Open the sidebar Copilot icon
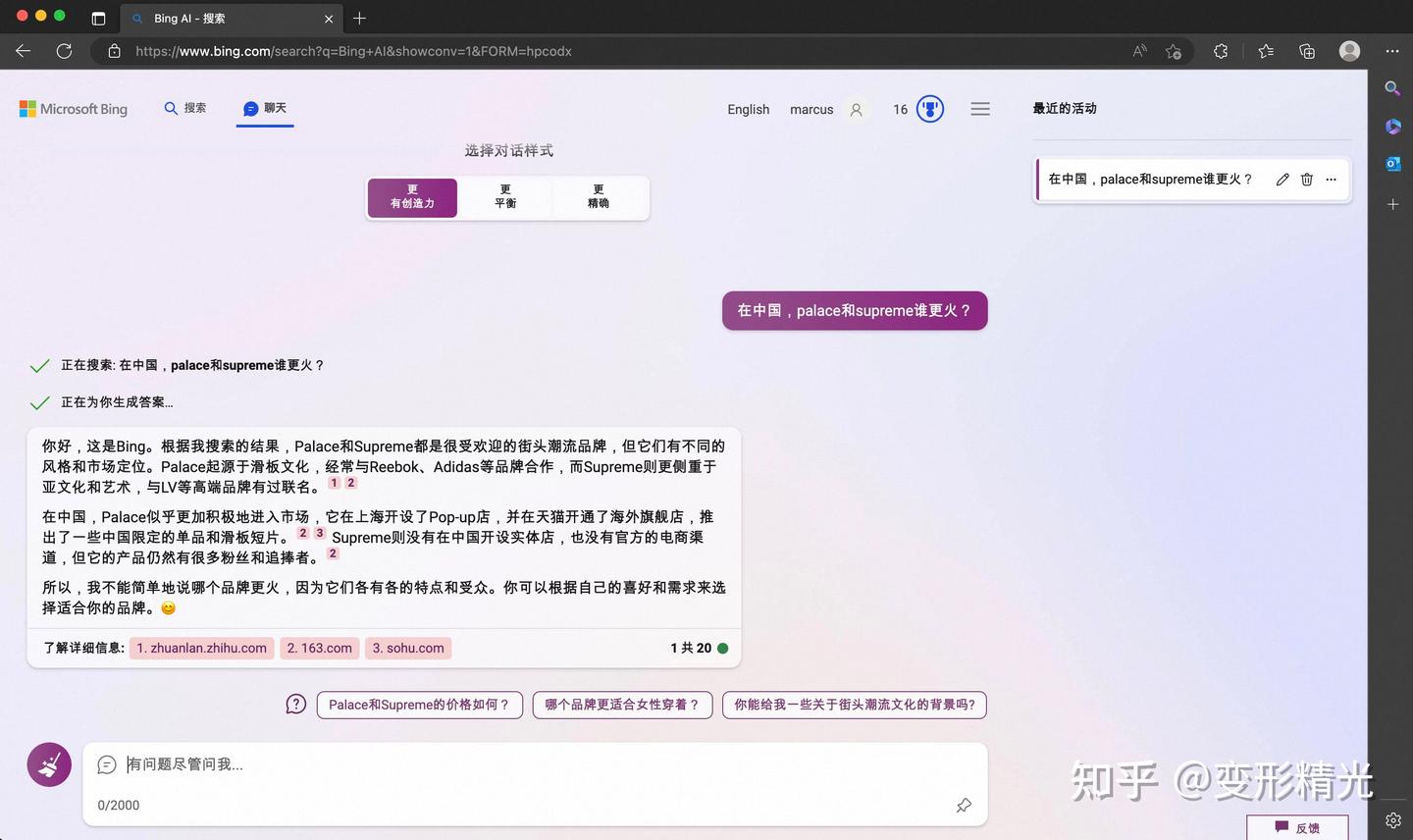 1392,127
